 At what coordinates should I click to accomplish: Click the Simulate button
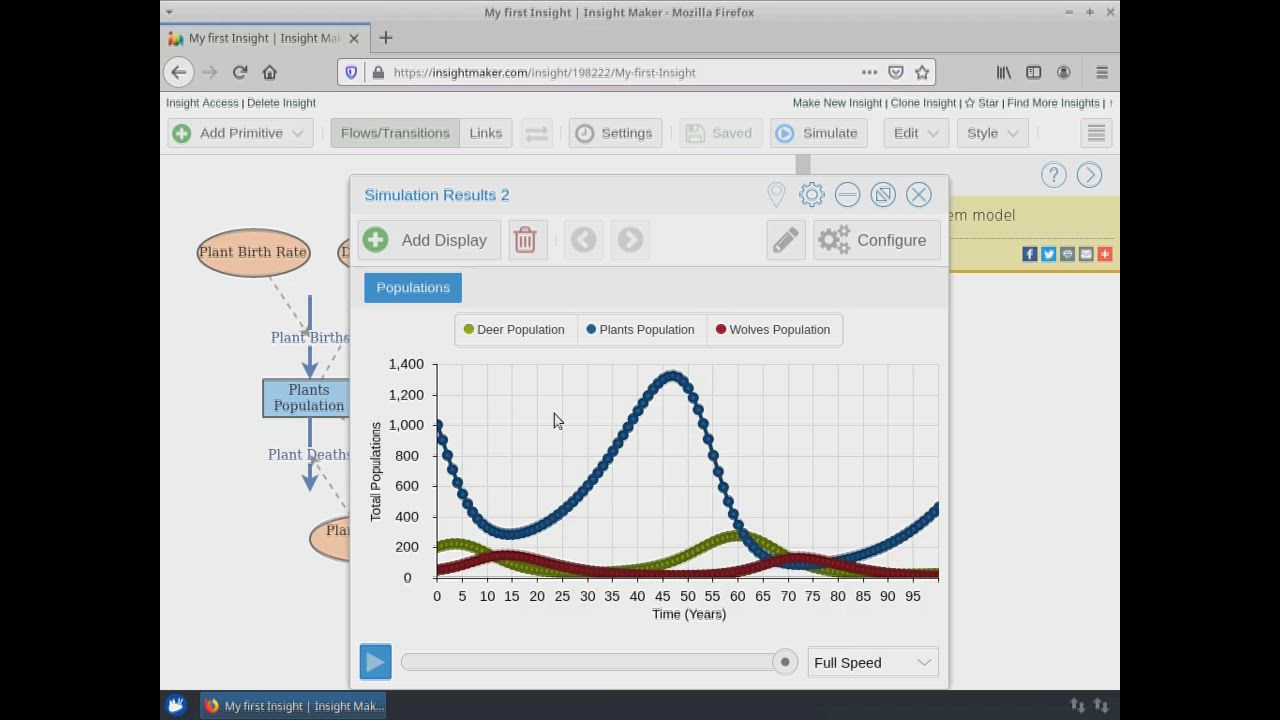(819, 133)
